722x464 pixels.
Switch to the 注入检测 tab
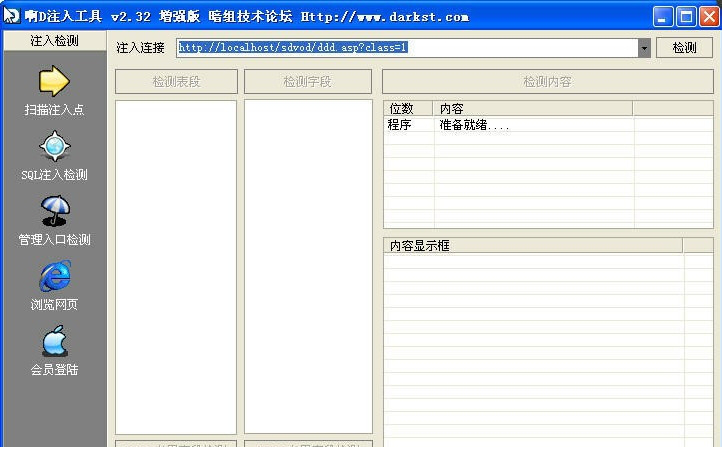pyautogui.click(x=54, y=41)
